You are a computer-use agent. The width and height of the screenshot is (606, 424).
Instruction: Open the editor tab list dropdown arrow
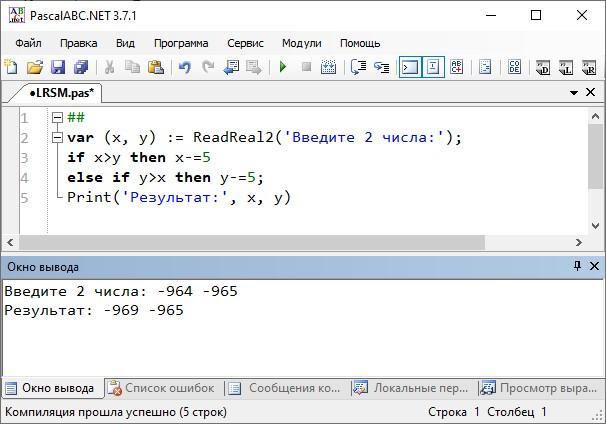tap(574, 93)
